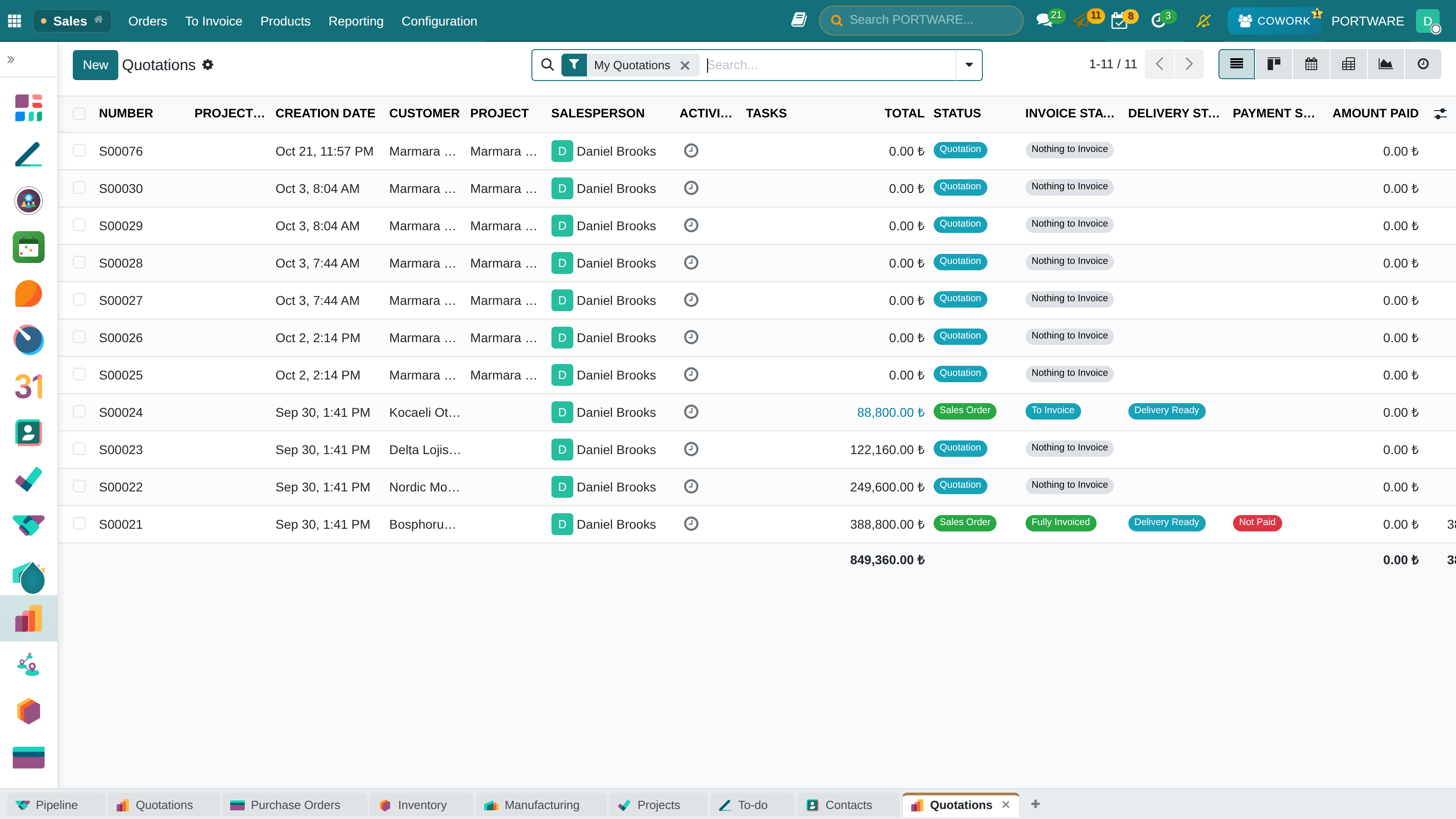Screen dimensions: 1456x819
Task: Open the COWORK company switcher
Action: (1274, 21)
